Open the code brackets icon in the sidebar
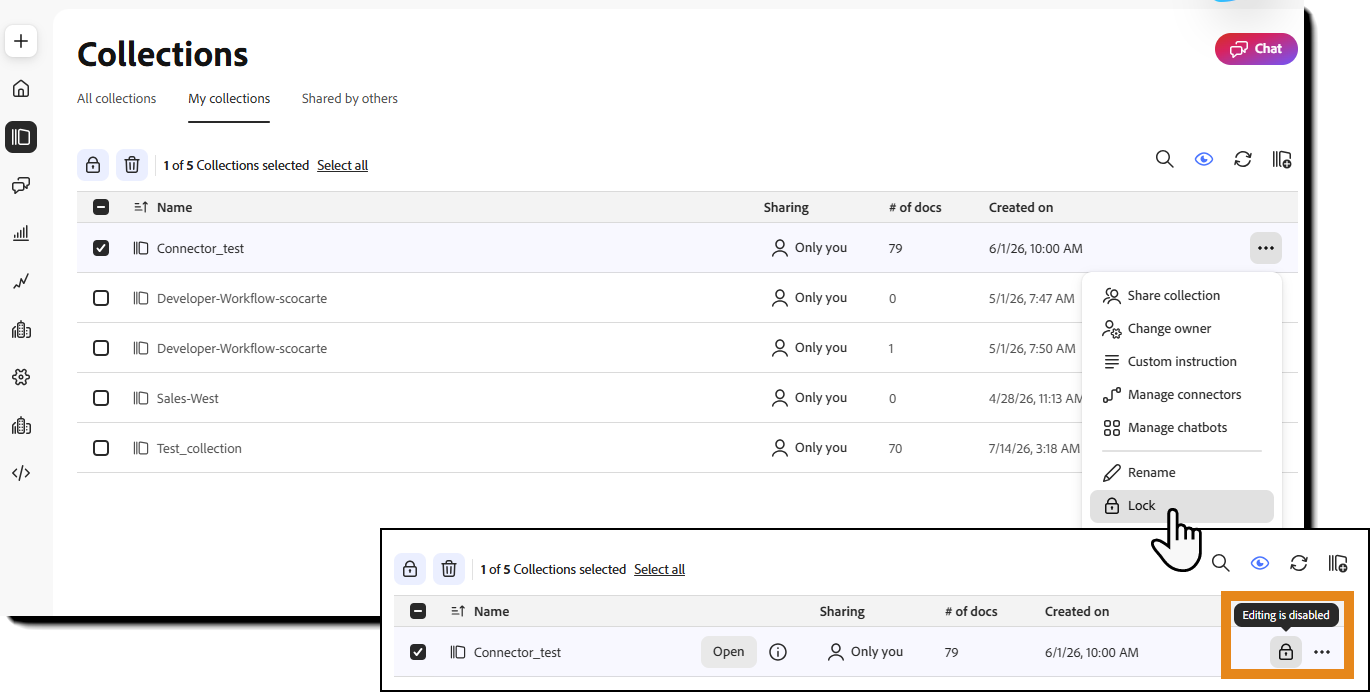 21,473
